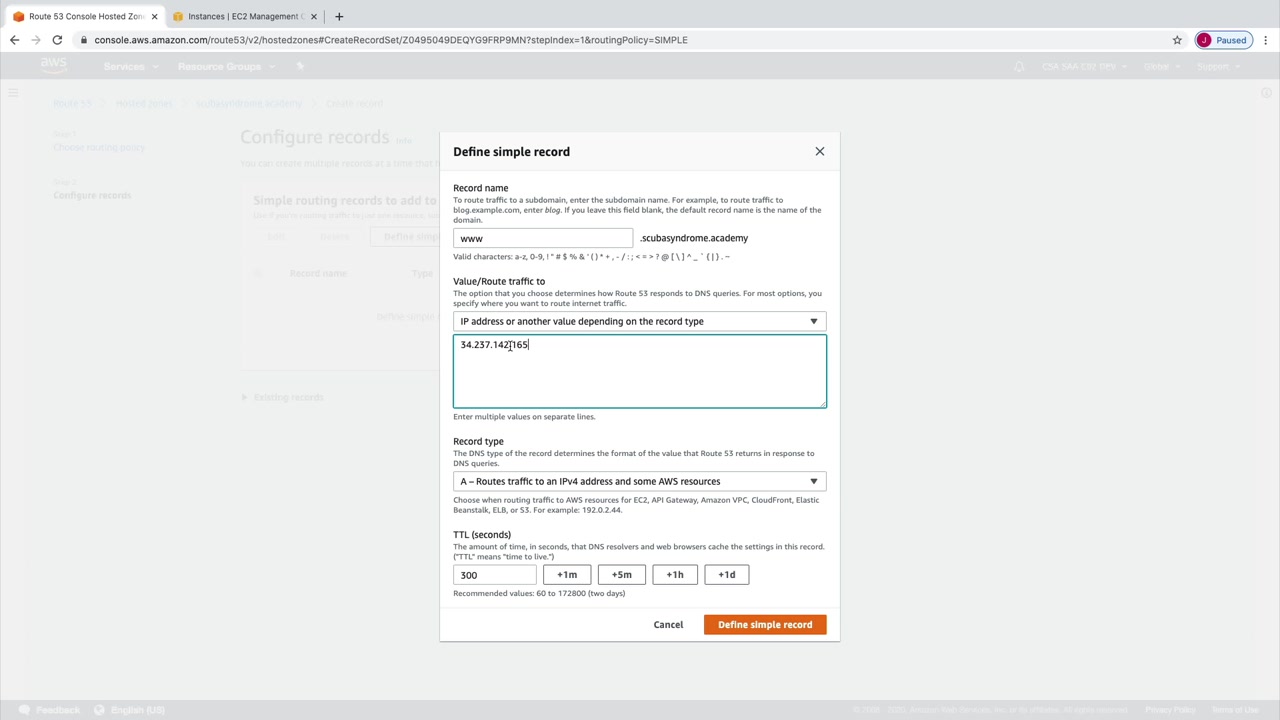Viewport: 1280px width, 720px height.
Task: Click the 'Enter multiple values on separate lines' hint
Action: coord(524,417)
